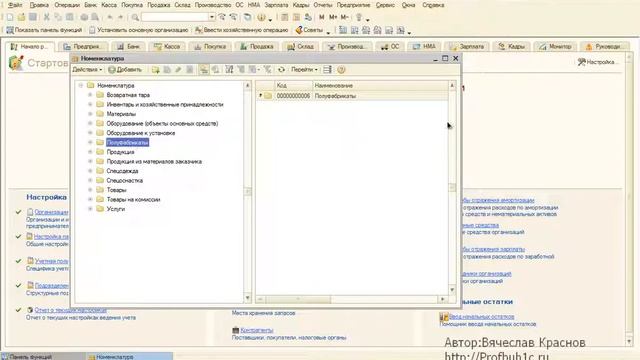Open the search field dropdown arrow

point(211,17)
